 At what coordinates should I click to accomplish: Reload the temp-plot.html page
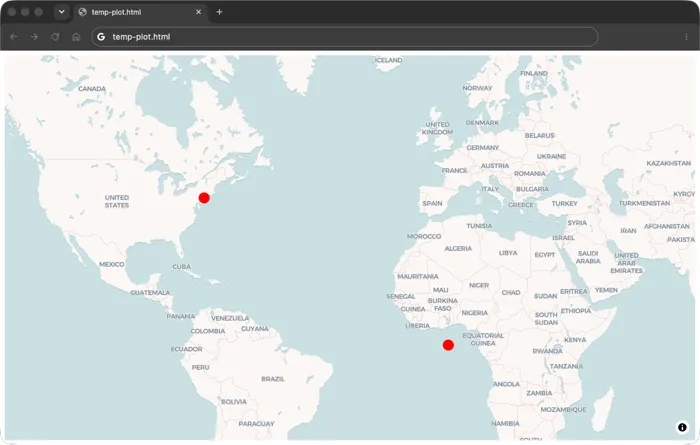coord(55,37)
